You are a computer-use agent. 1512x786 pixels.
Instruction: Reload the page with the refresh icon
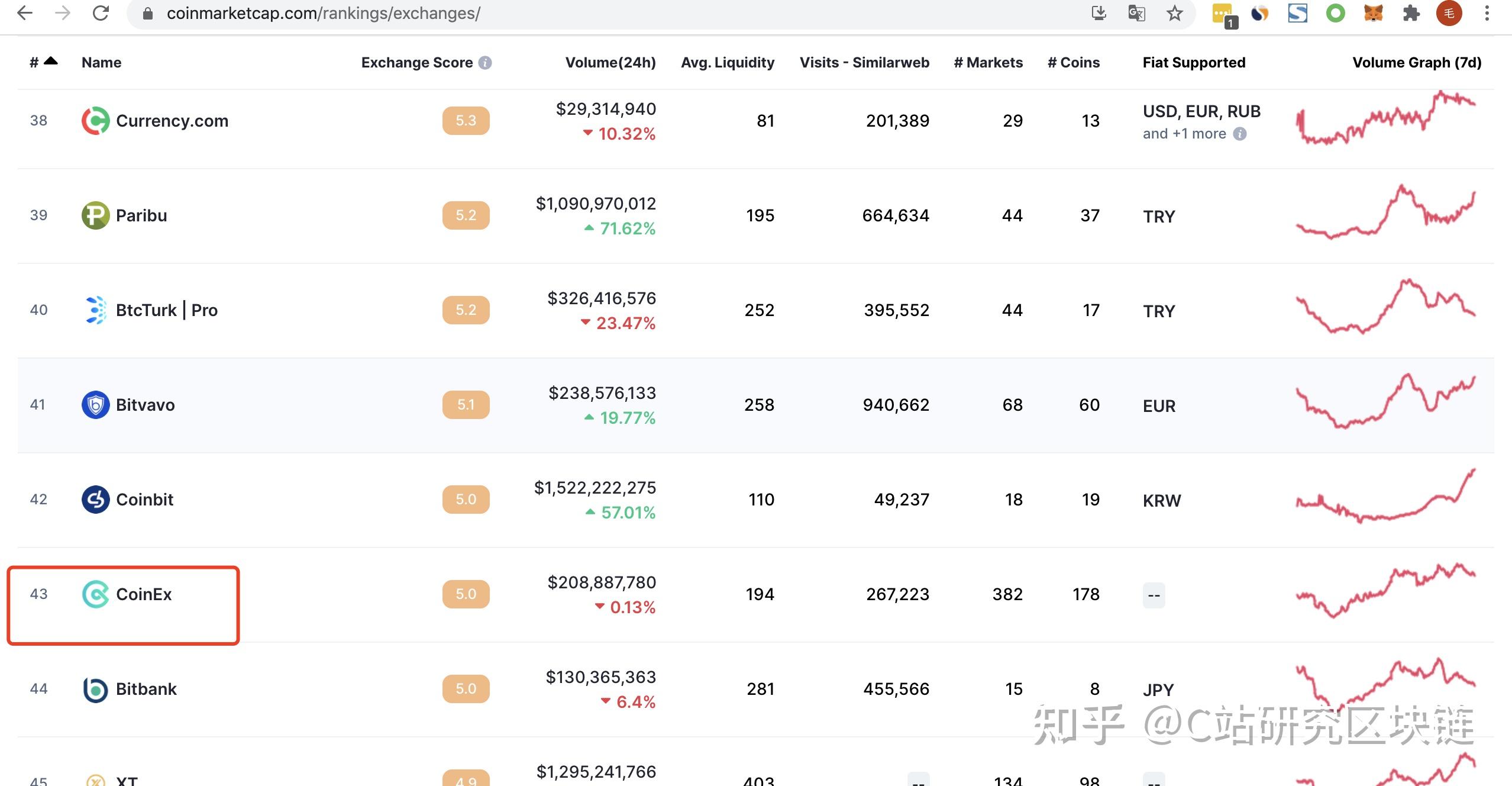coord(101,13)
